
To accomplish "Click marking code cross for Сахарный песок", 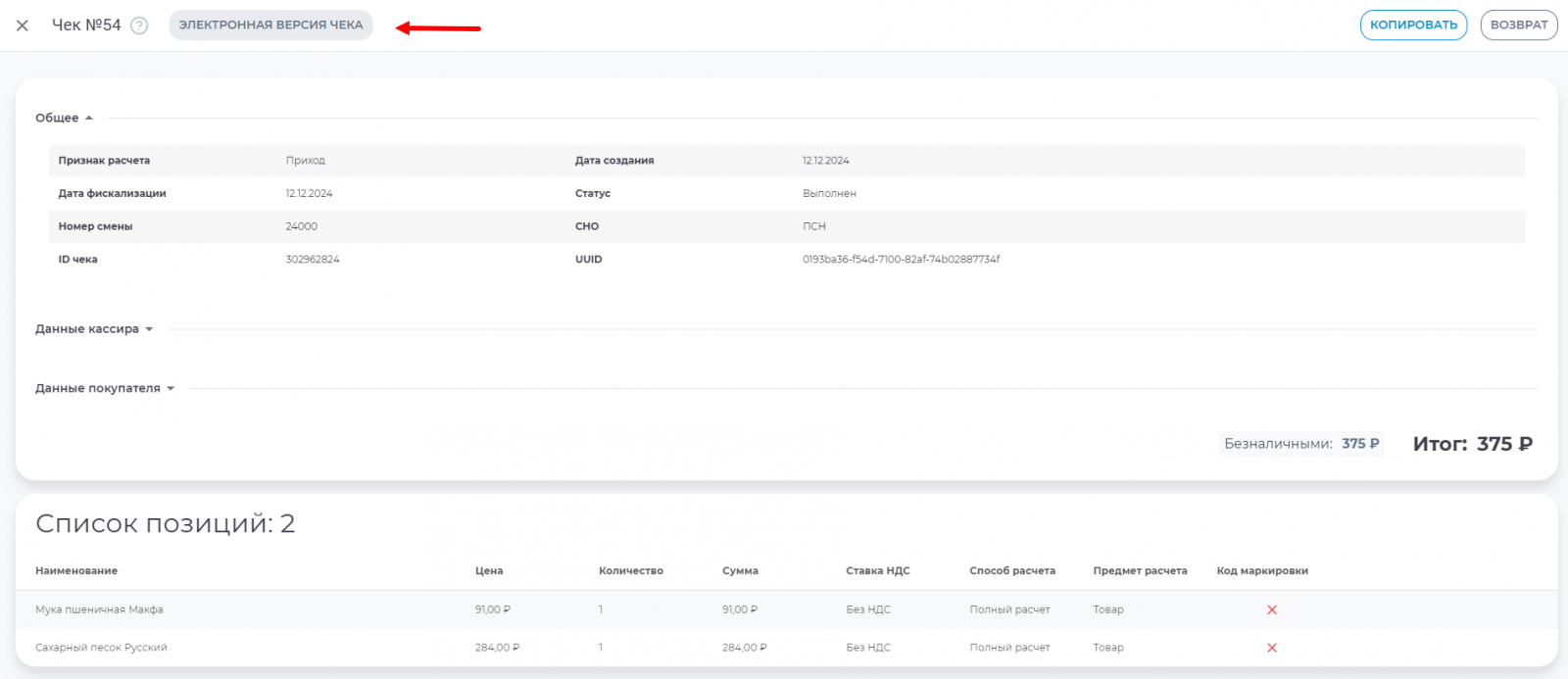I will [1272, 648].
